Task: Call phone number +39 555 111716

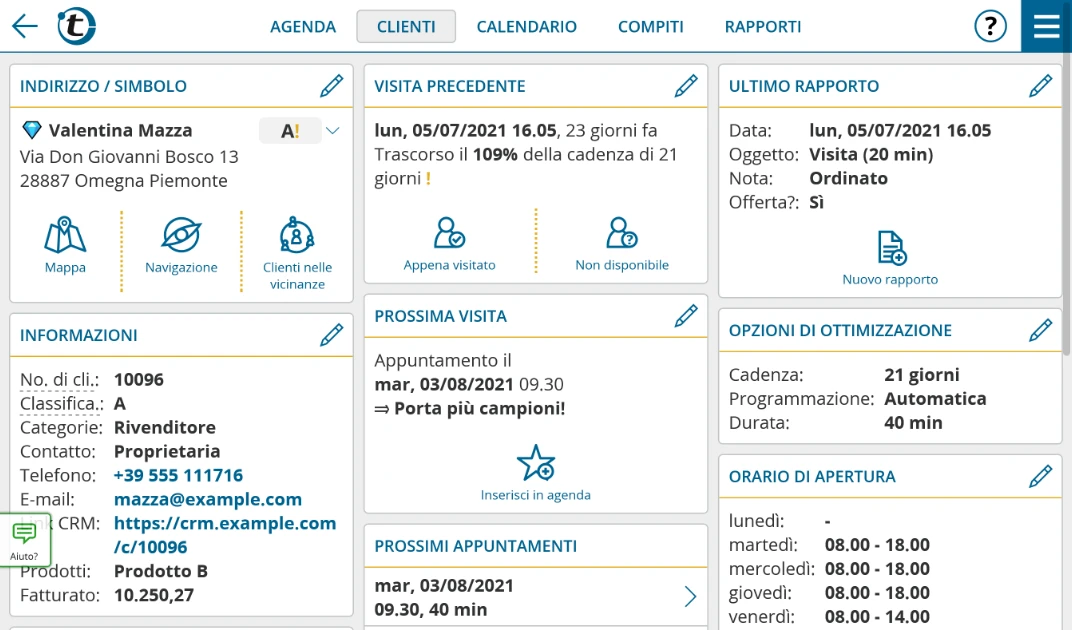Action: tap(178, 475)
